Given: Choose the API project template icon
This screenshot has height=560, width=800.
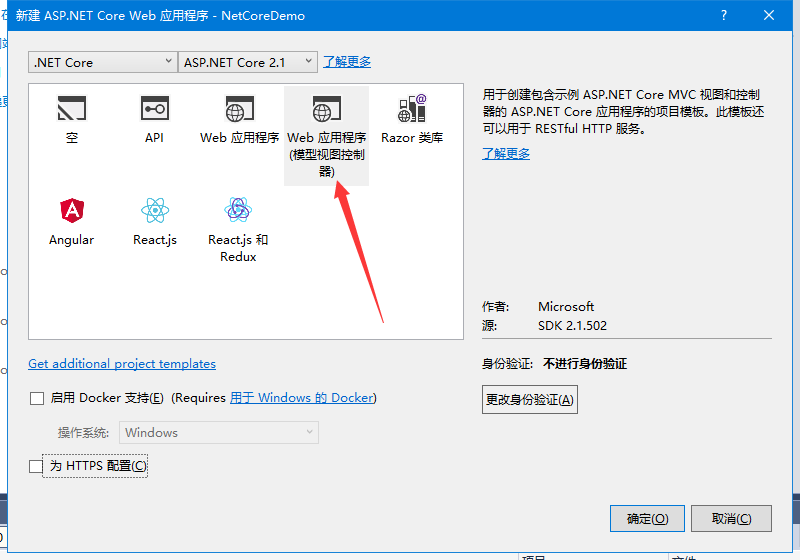Looking at the screenshot, I should tap(155, 108).
